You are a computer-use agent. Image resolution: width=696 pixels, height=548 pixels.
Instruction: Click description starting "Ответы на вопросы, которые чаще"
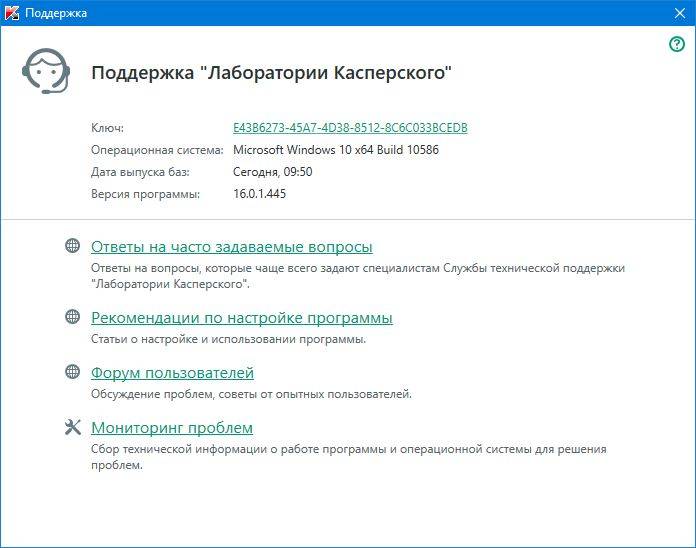coord(358,276)
